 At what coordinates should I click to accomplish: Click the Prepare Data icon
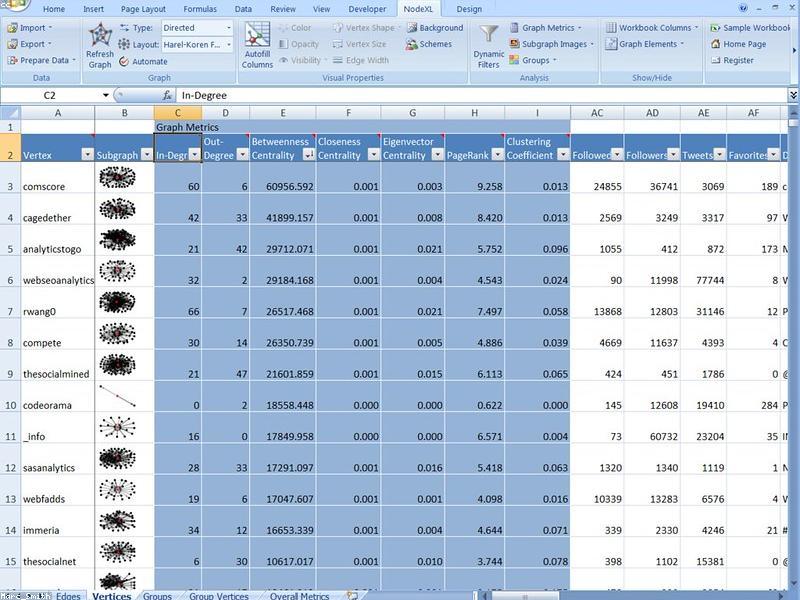tap(12, 60)
